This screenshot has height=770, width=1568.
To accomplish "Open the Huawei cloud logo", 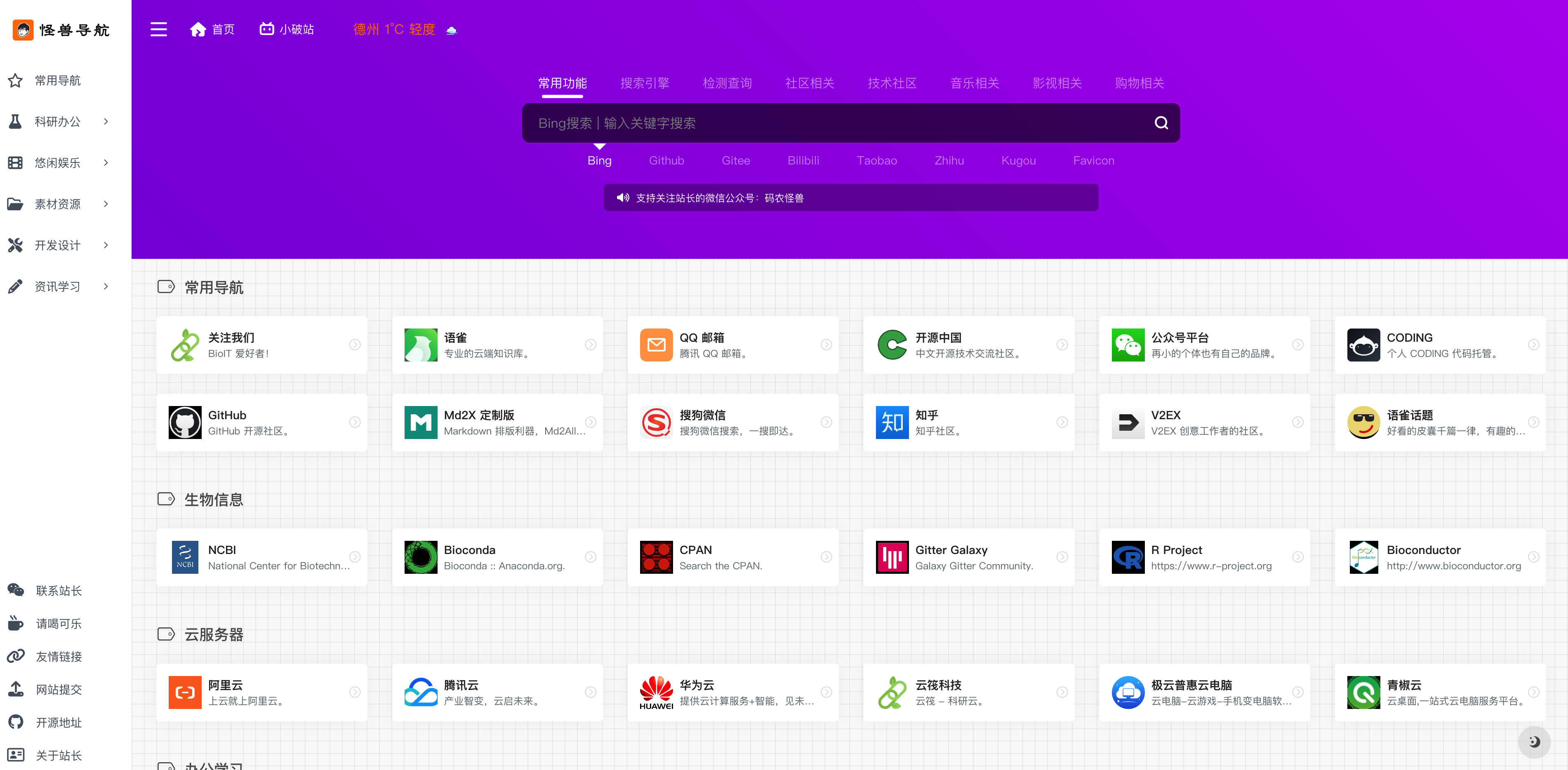I will pos(656,692).
